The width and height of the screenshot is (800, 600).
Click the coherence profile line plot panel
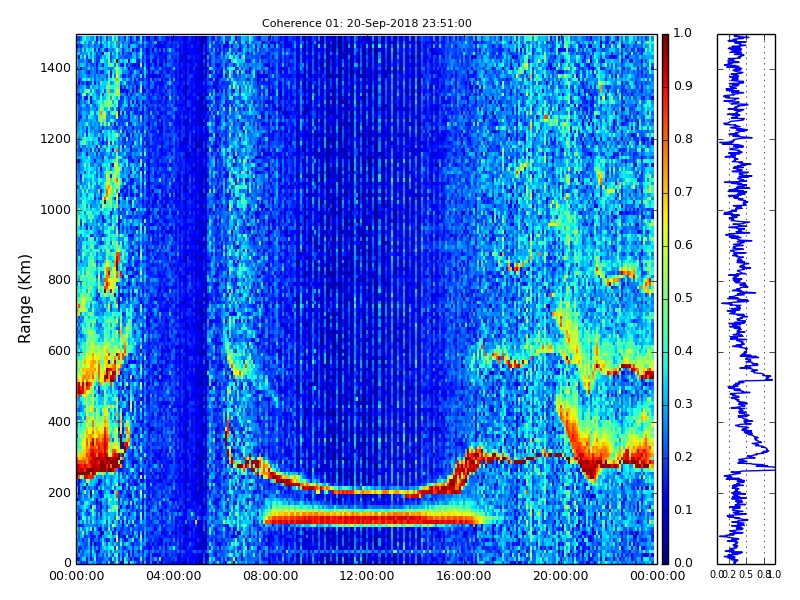pyautogui.click(x=746, y=299)
